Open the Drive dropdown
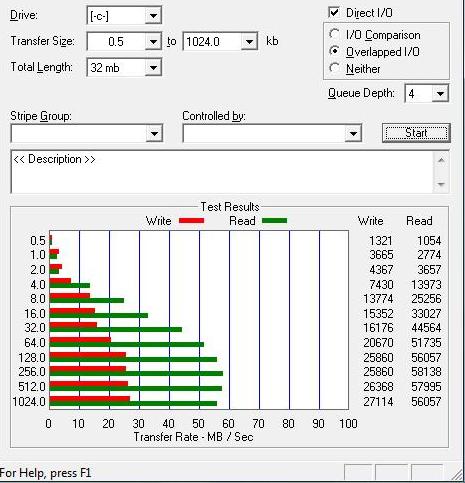Viewport: 465px width, 483px height. [153, 16]
